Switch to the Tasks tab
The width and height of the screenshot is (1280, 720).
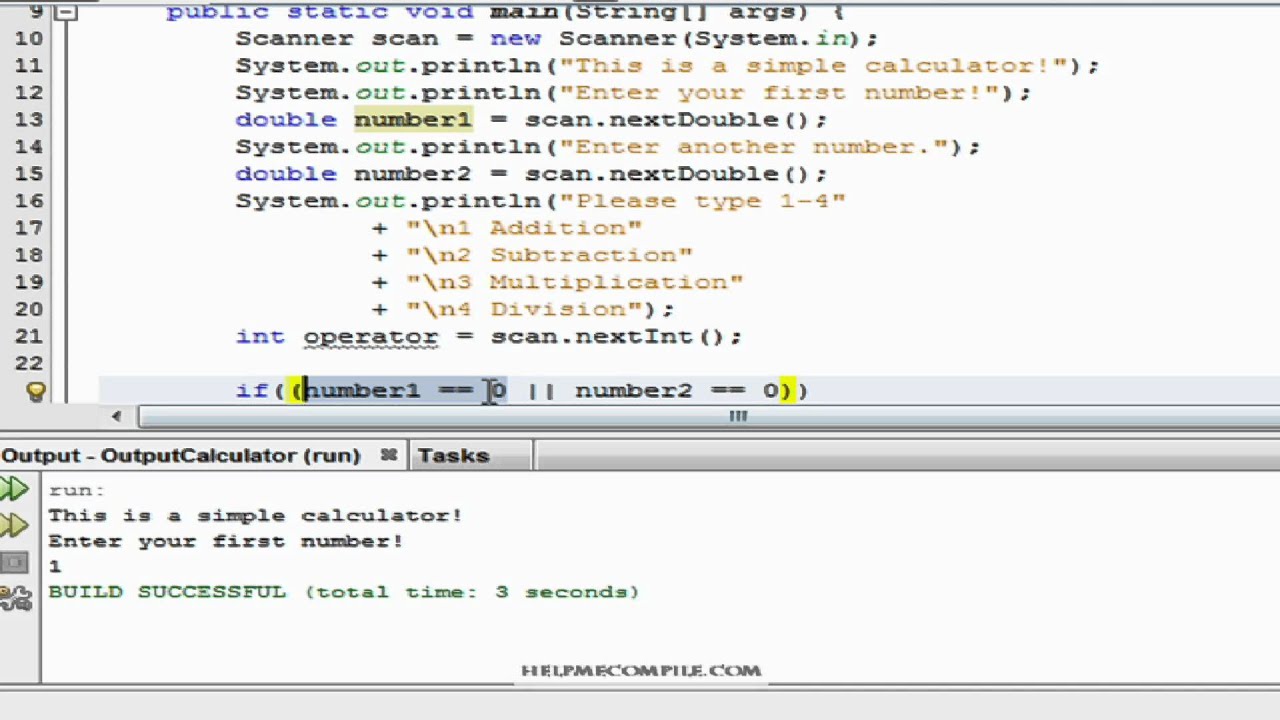[453, 455]
